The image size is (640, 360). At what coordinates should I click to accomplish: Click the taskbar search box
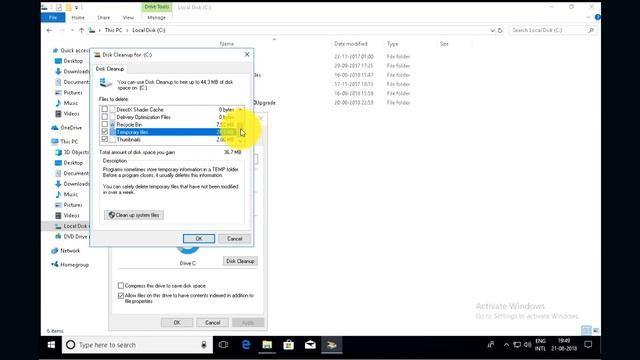(x=138, y=345)
